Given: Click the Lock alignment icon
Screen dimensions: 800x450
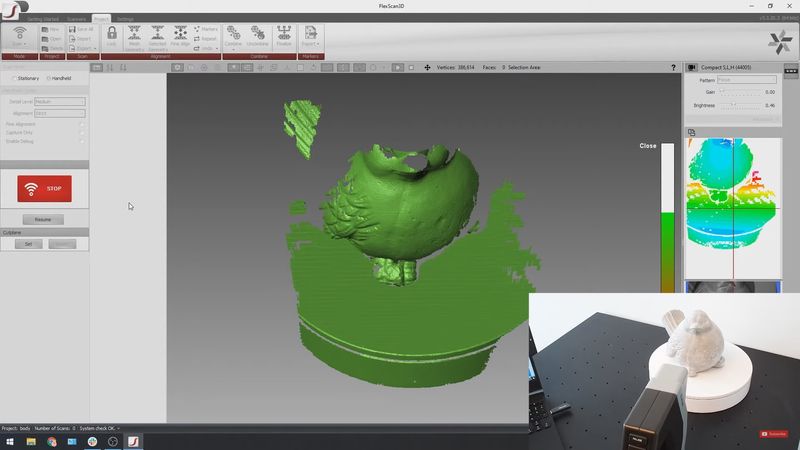Looking at the screenshot, I should point(111,36).
